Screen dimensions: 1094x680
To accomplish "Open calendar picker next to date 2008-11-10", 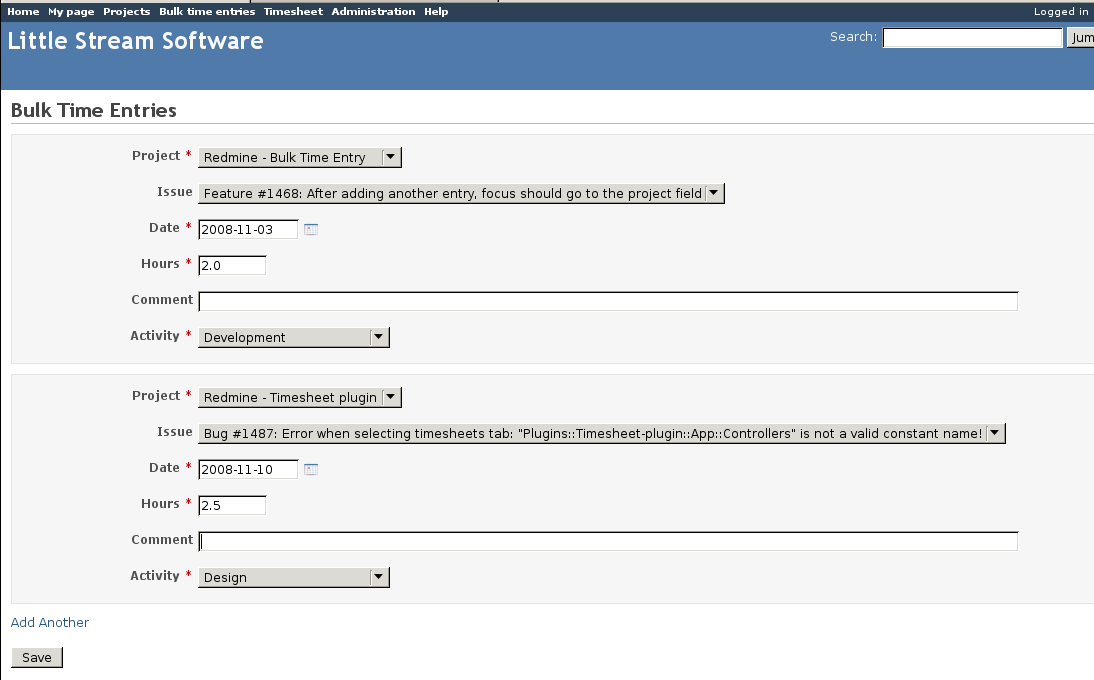I will point(311,469).
